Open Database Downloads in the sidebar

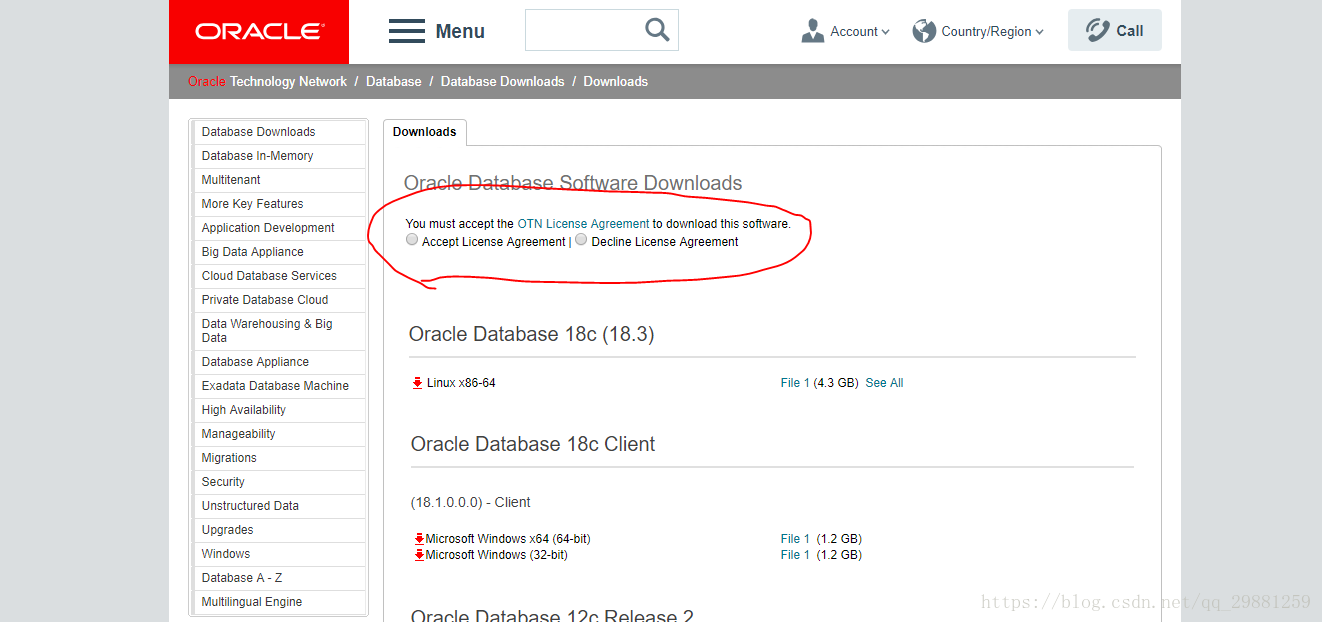tap(279, 132)
